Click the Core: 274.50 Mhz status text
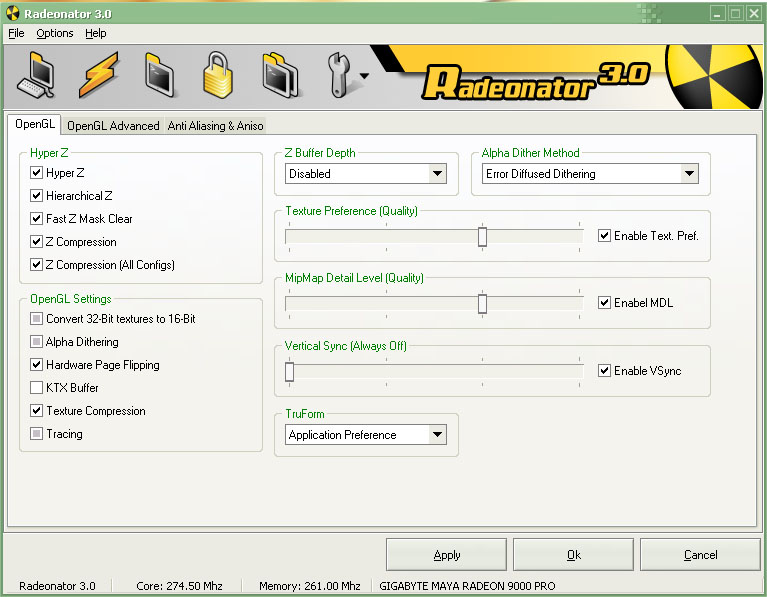Image resolution: width=767 pixels, height=597 pixels. 179,586
